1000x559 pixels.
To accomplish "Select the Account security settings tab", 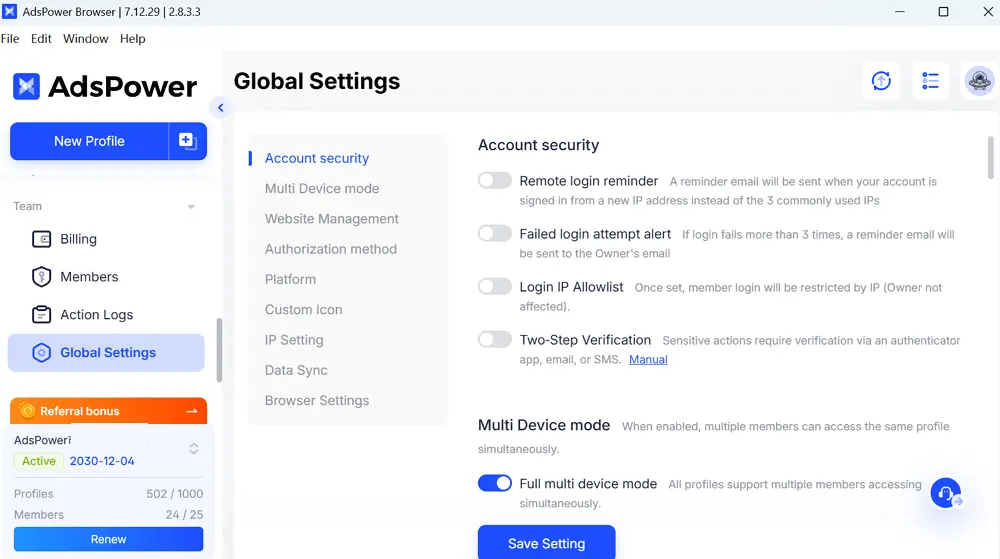I will tap(317, 158).
